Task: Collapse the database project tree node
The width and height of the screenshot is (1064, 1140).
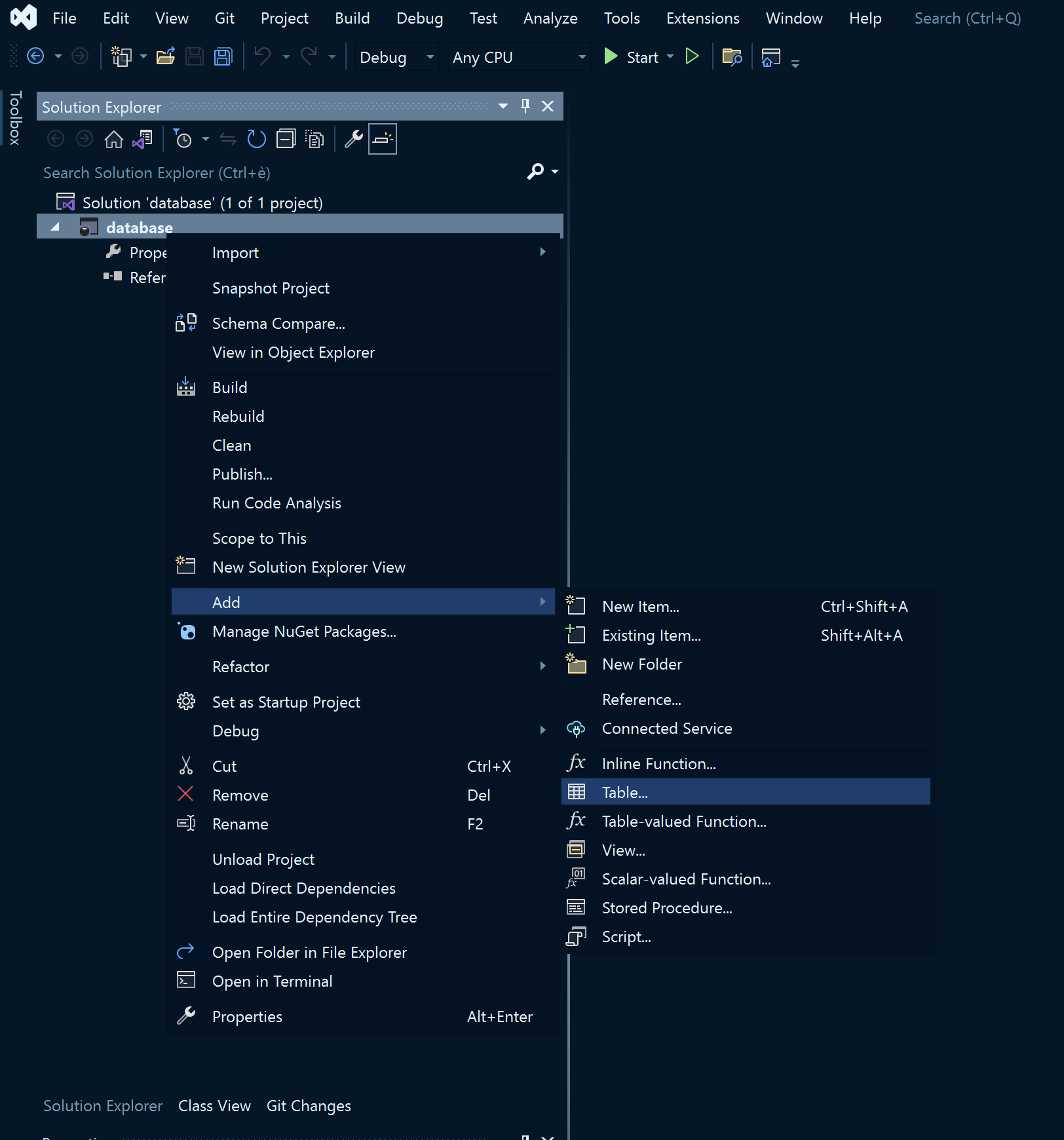Action: (x=56, y=227)
